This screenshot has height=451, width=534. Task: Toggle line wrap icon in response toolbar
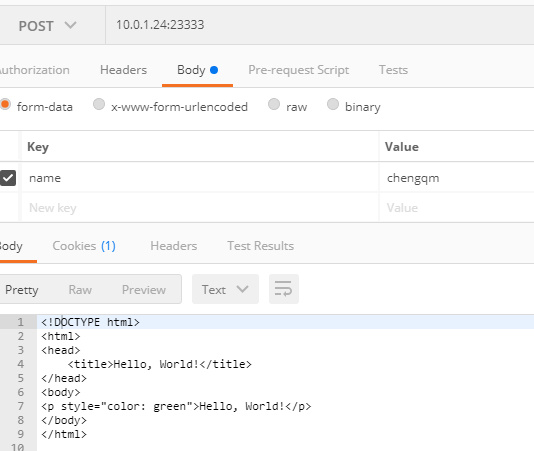coord(284,289)
